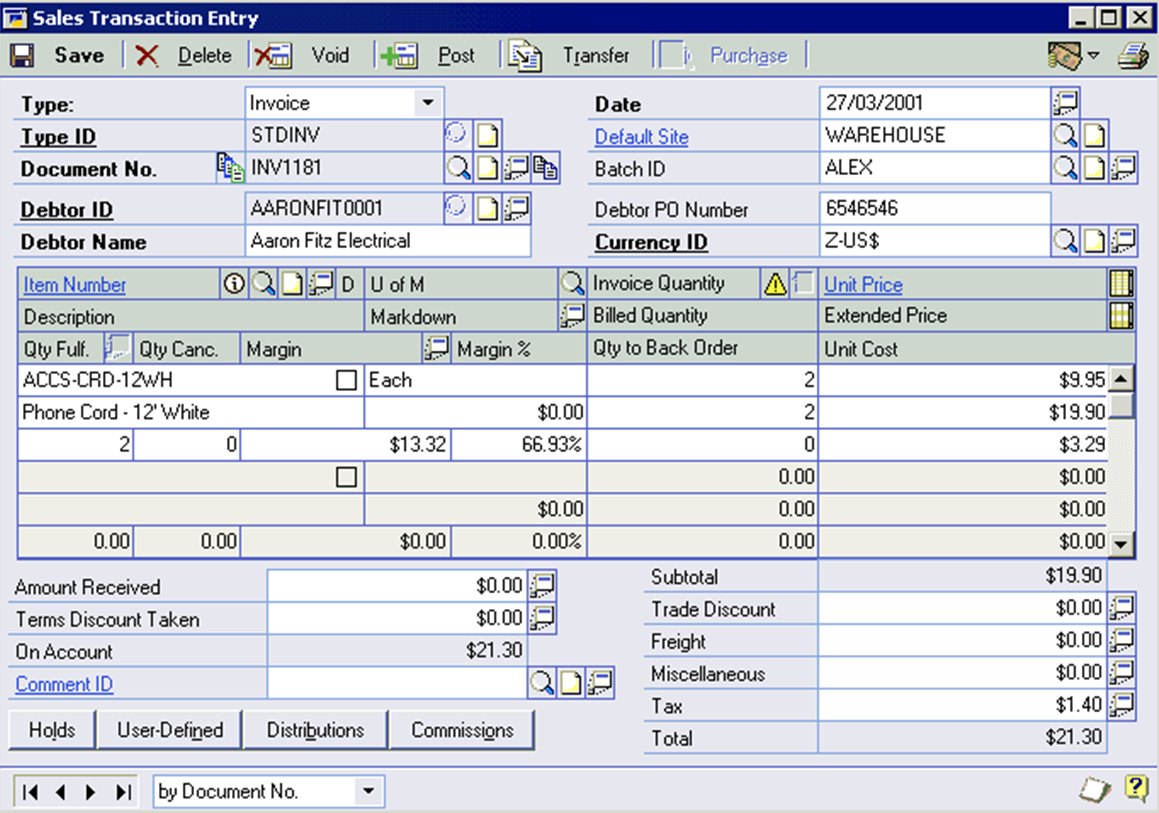
Task: Click the yellow warning icon near Invoice Quantity
Action: (x=775, y=284)
